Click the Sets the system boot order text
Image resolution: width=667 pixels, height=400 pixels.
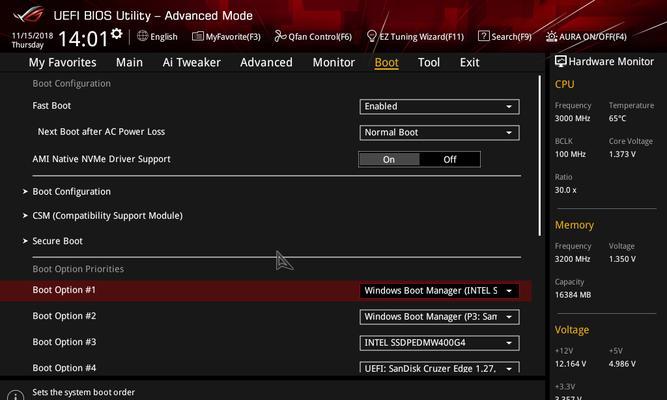click(x=83, y=392)
